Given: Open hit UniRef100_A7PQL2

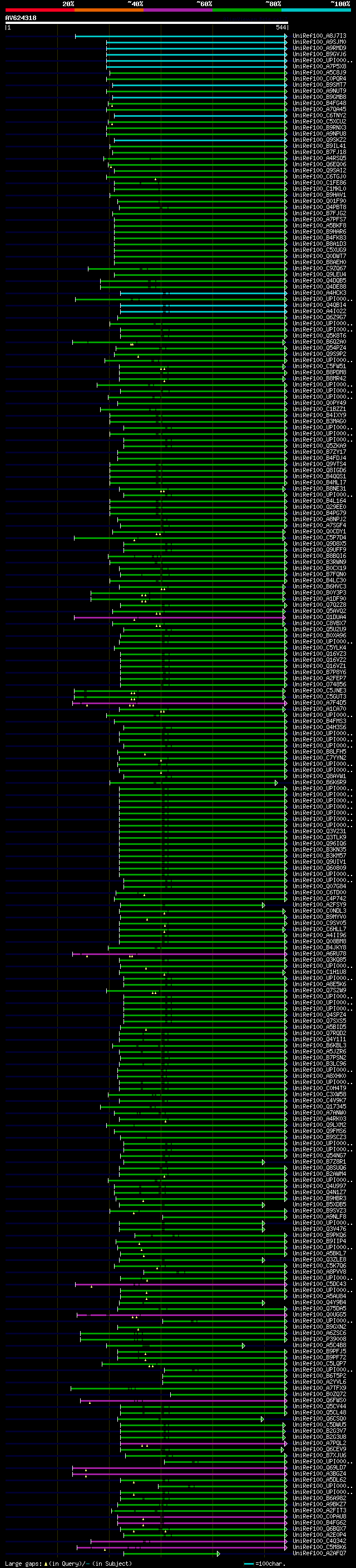Looking at the screenshot, I should (319, 1443).
